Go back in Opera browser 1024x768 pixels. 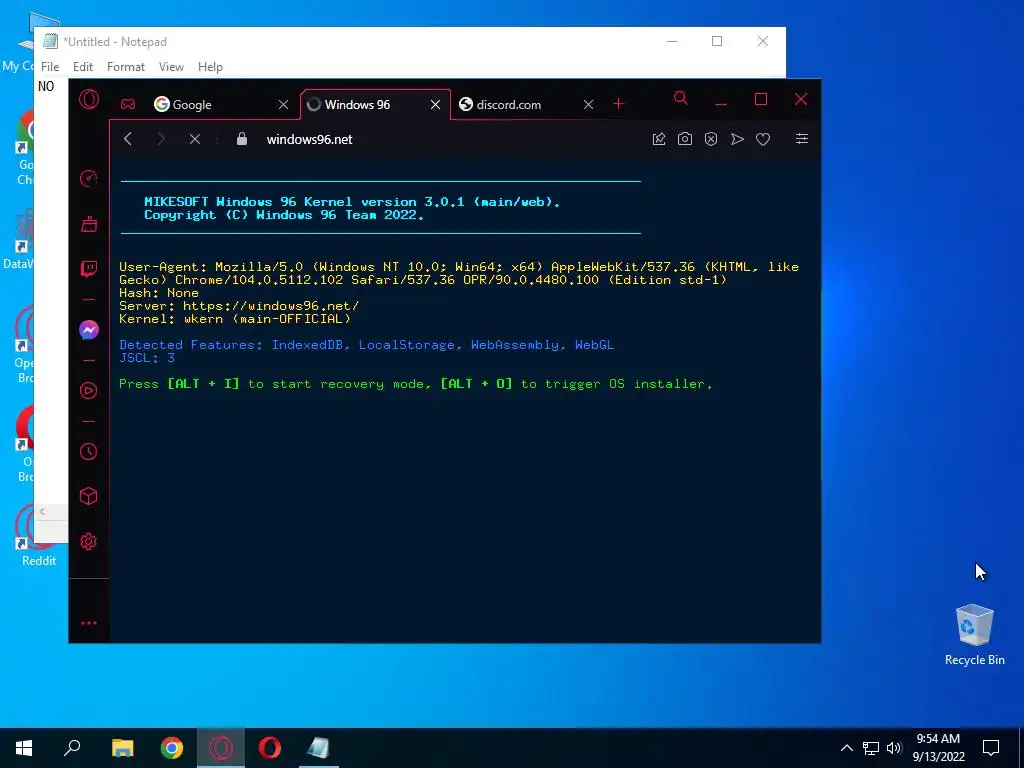(128, 139)
